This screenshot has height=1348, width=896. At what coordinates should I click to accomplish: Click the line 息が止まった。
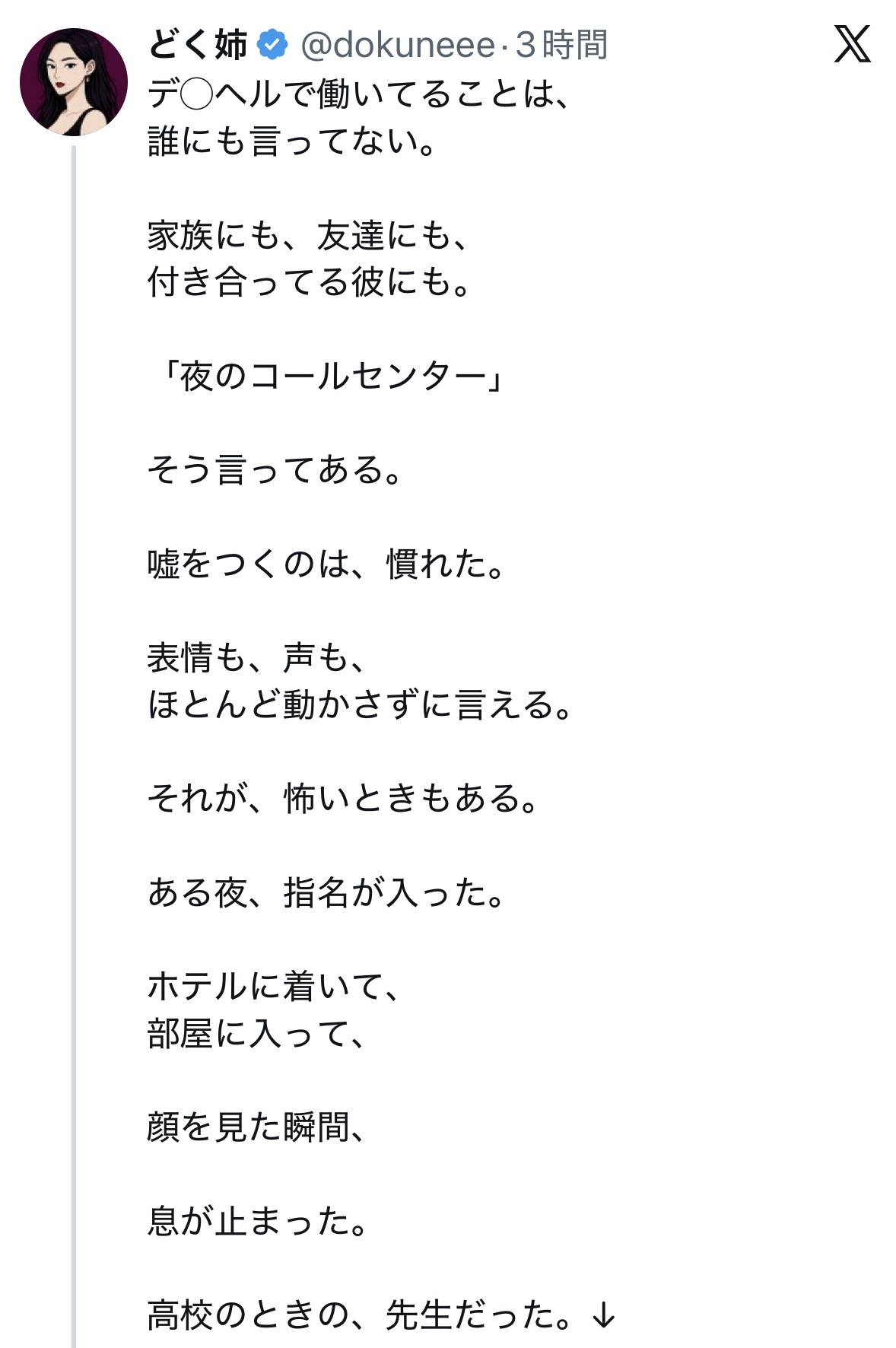coord(257,1221)
